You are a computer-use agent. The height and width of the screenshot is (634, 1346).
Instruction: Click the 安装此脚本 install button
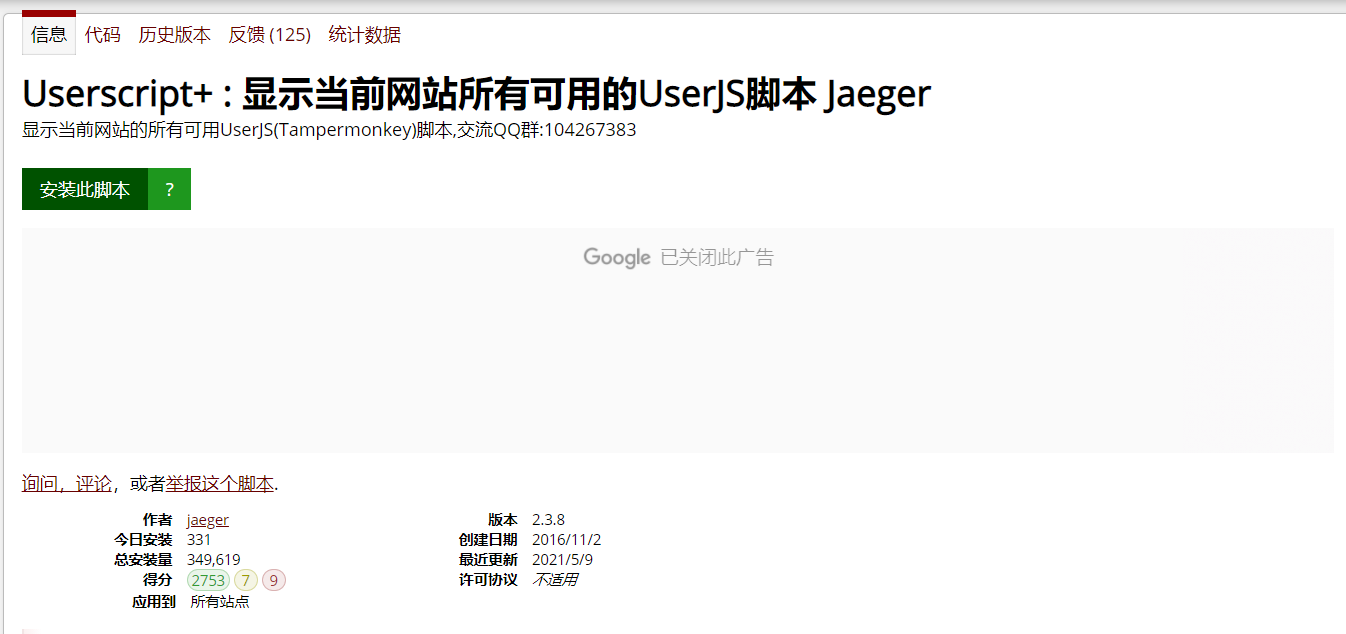[x=85, y=189]
